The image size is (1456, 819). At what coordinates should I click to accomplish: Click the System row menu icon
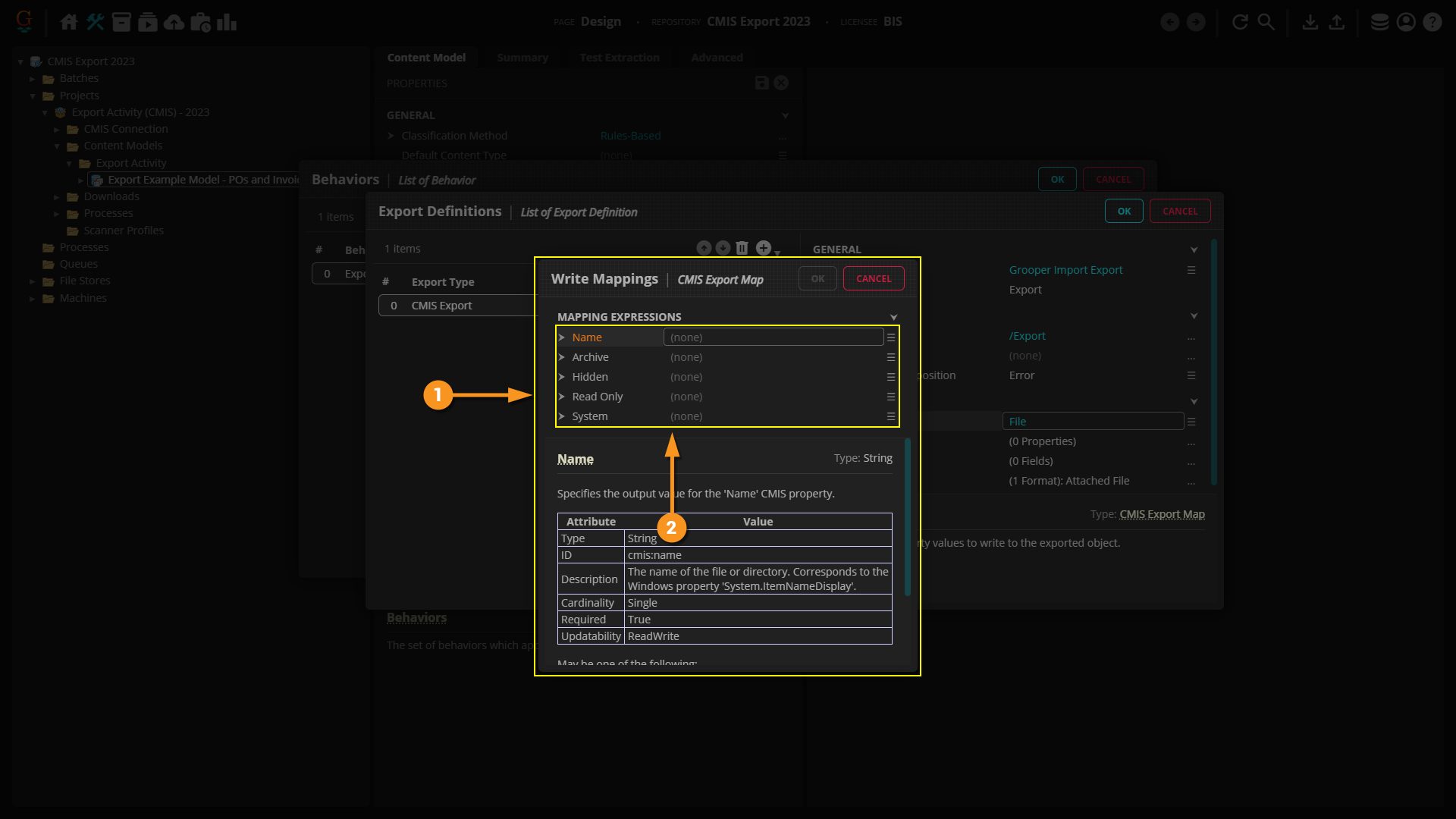[x=891, y=416]
